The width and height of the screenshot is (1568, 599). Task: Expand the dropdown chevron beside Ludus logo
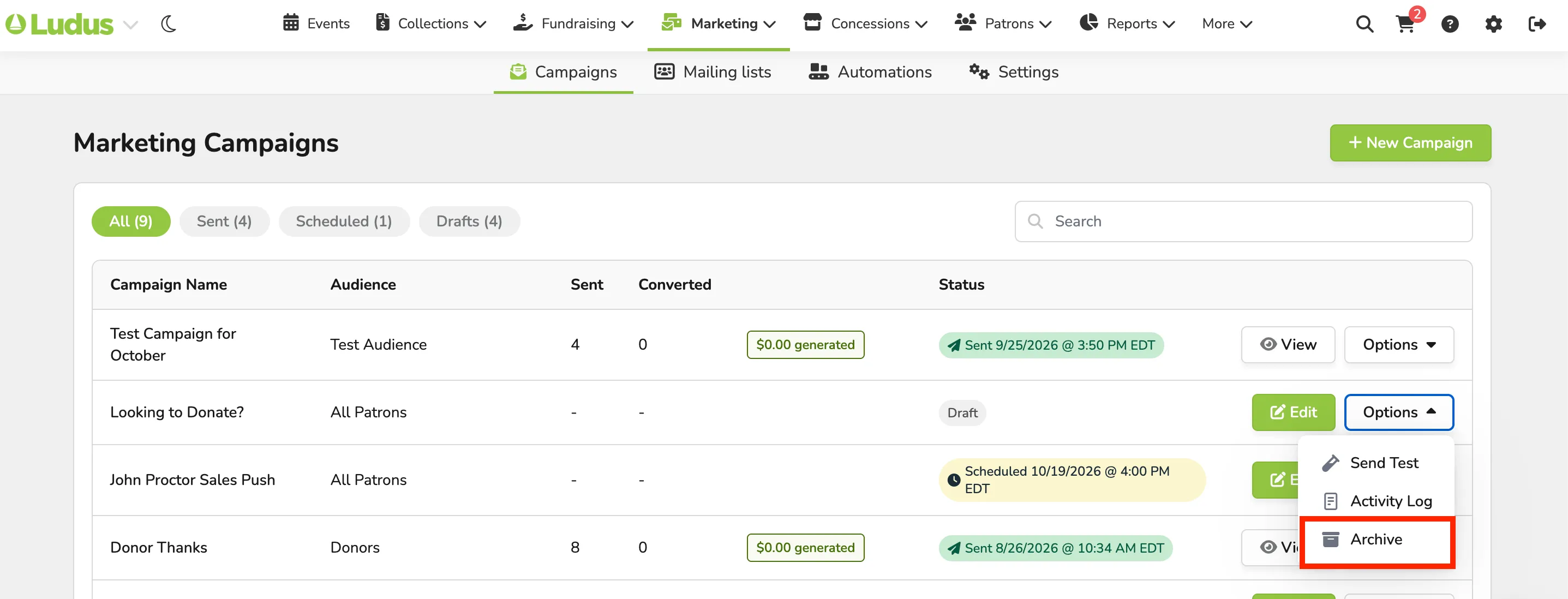pos(130,25)
